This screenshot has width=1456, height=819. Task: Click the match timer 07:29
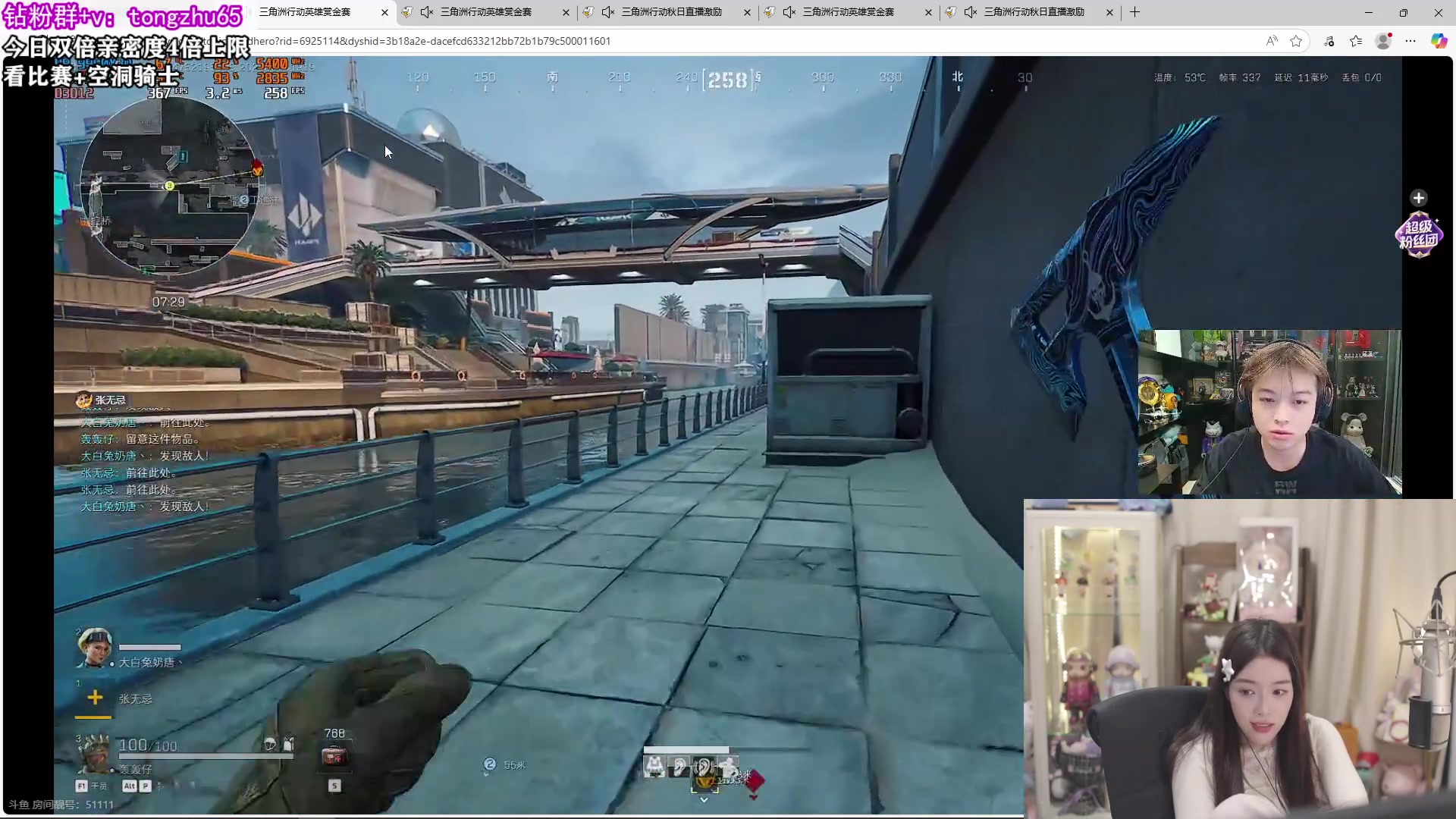pyautogui.click(x=168, y=302)
